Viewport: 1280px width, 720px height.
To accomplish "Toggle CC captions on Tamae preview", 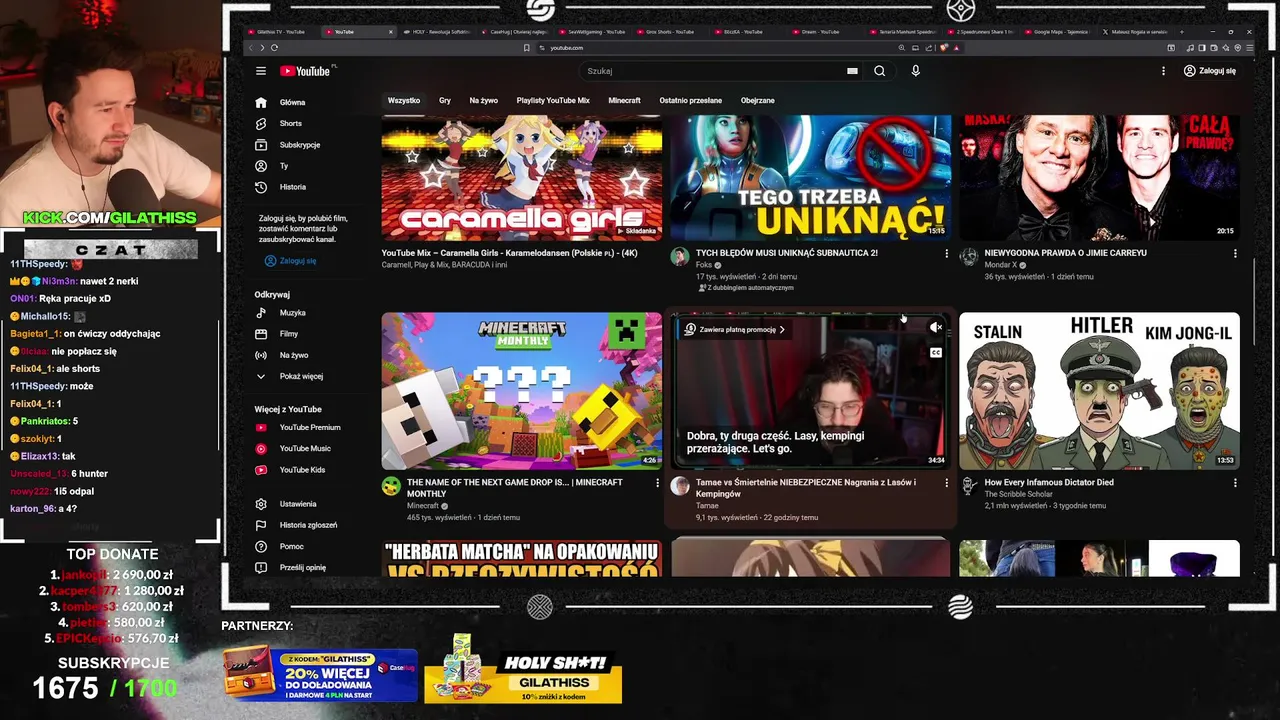I will pos(936,352).
